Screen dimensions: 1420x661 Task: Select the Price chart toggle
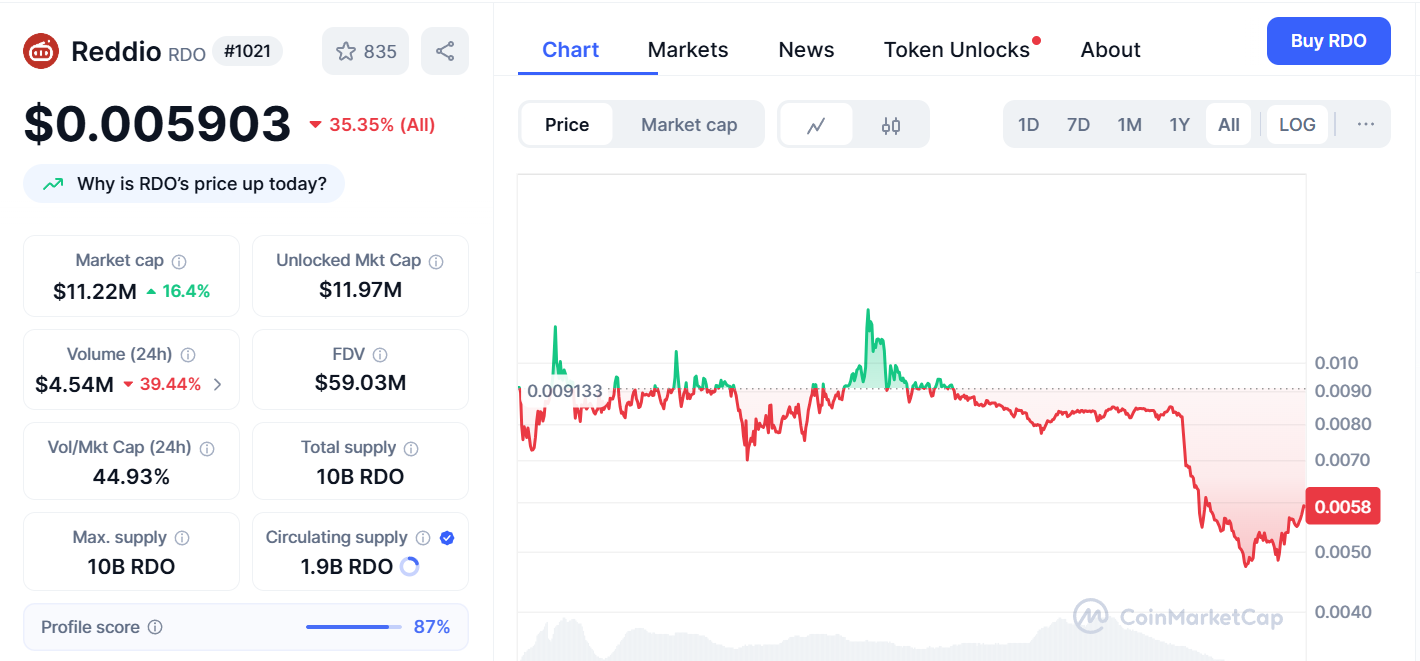pyautogui.click(x=567, y=125)
